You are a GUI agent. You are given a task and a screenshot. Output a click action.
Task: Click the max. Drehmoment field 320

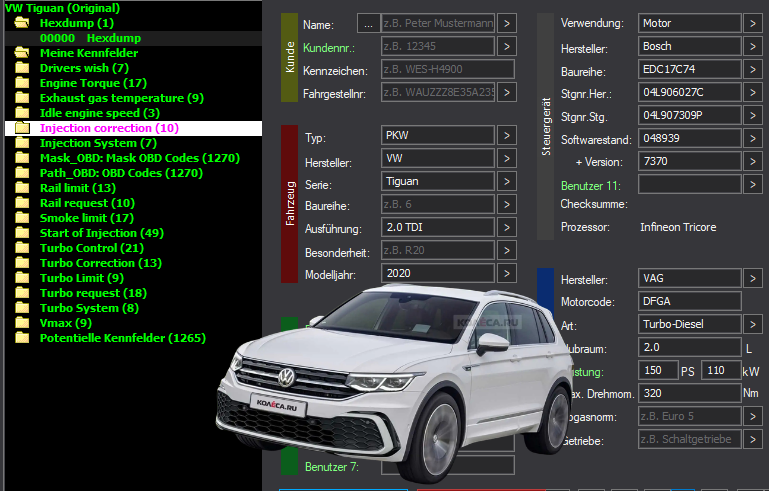click(x=690, y=393)
